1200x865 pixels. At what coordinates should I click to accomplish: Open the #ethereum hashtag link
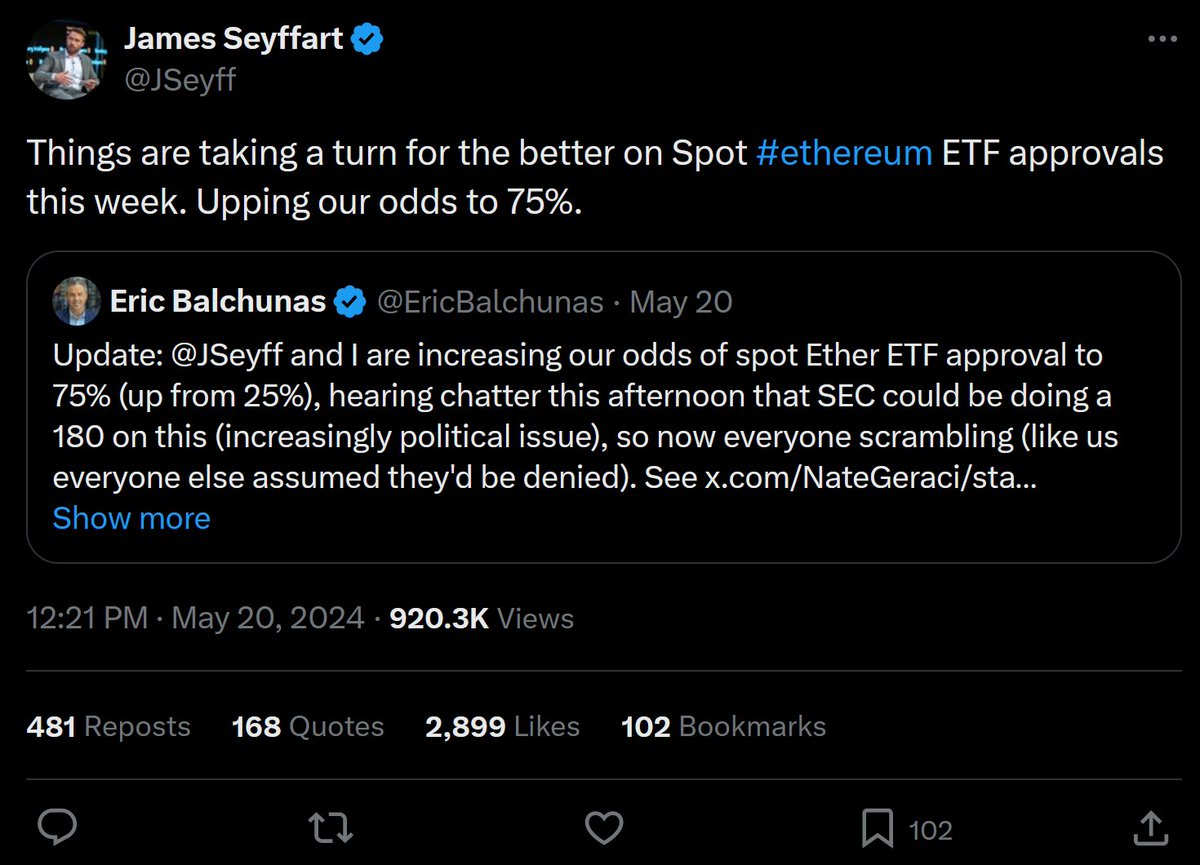pyautogui.click(x=845, y=153)
